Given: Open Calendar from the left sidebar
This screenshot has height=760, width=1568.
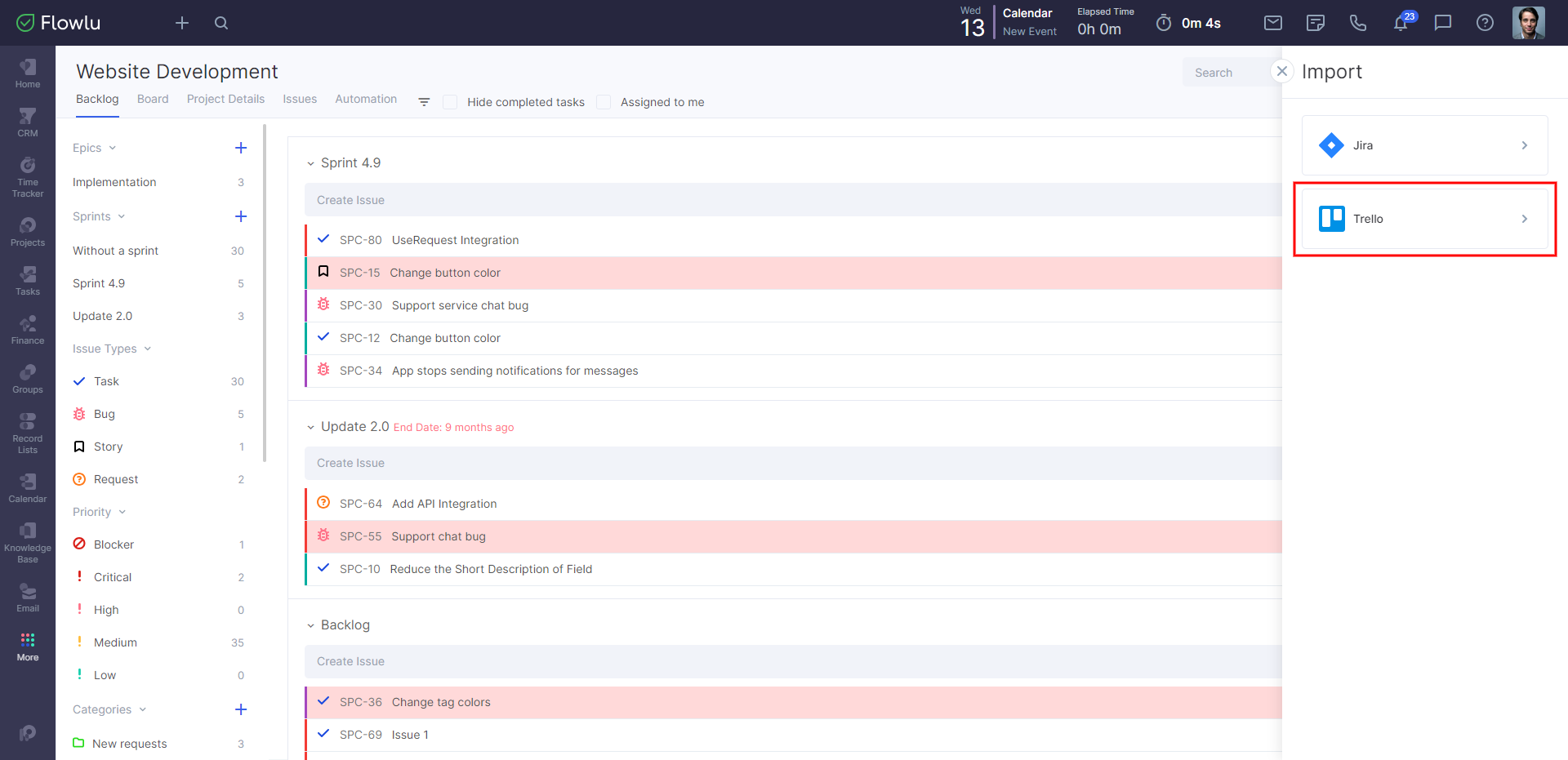Looking at the screenshot, I should point(28,487).
